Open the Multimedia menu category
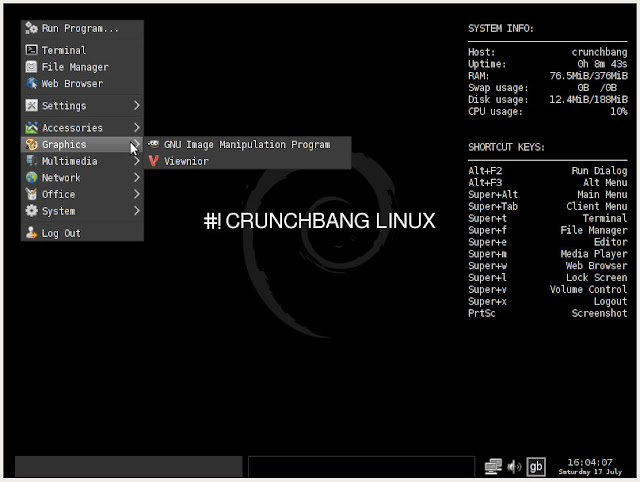Viewport: 640px width, 482px height. point(82,161)
